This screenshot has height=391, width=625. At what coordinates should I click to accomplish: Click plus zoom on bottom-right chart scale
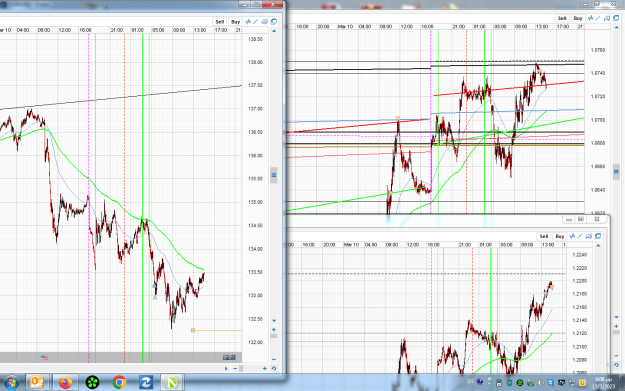click(x=616, y=326)
